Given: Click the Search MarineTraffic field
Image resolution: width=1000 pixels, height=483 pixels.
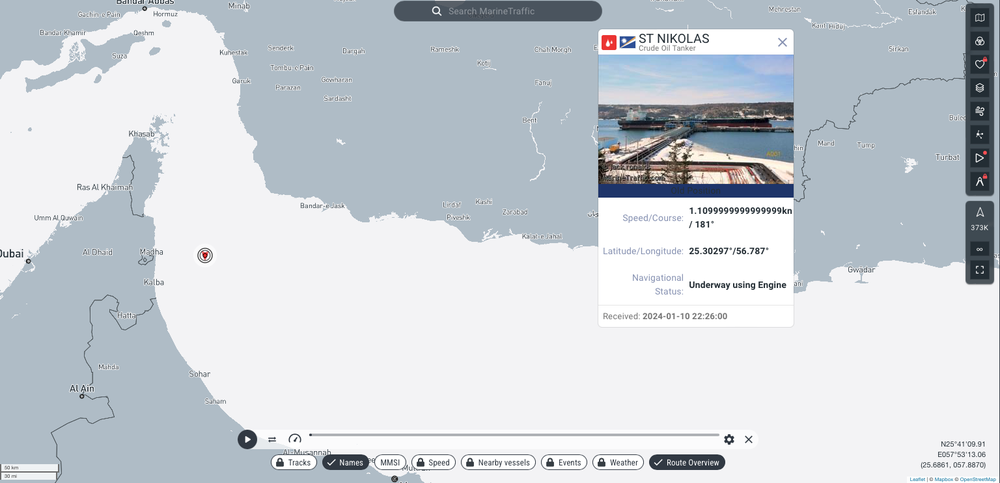Looking at the screenshot, I should tap(498, 11).
